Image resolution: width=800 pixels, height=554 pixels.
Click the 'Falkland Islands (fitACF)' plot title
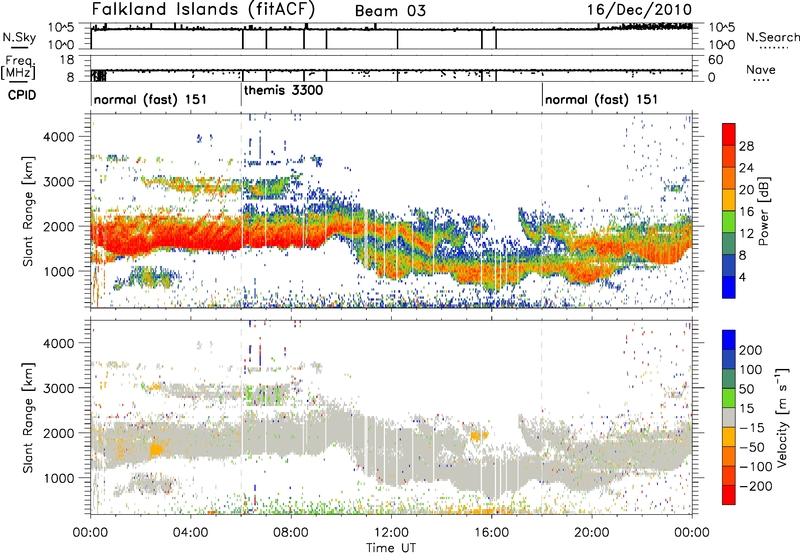[203, 10]
